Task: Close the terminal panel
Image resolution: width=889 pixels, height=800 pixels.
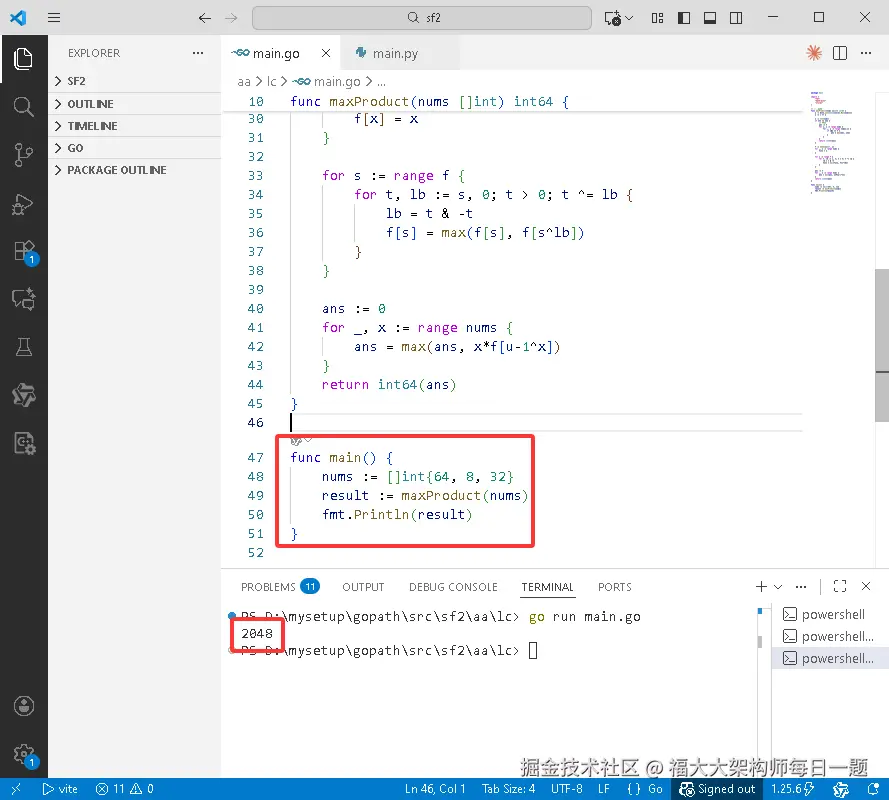Action: pyautogui.click(x=866, y=586)
